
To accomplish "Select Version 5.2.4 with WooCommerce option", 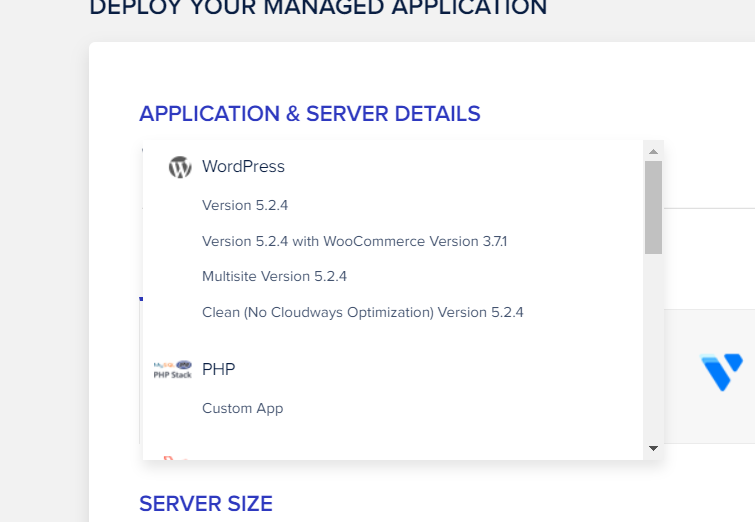I will coord(354,241).
